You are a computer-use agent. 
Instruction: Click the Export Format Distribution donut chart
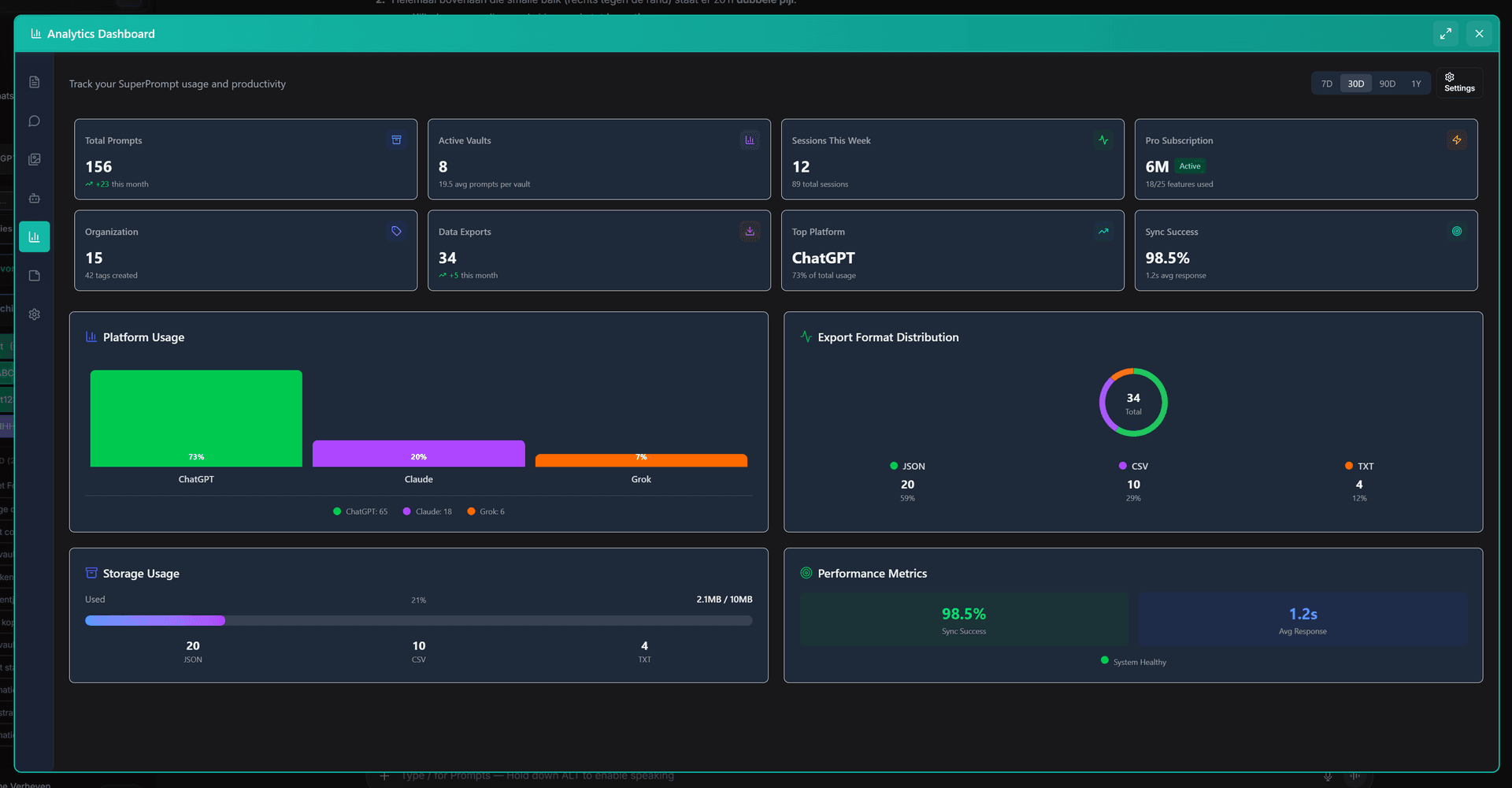pyautogui.click(x=1132, y=402)
